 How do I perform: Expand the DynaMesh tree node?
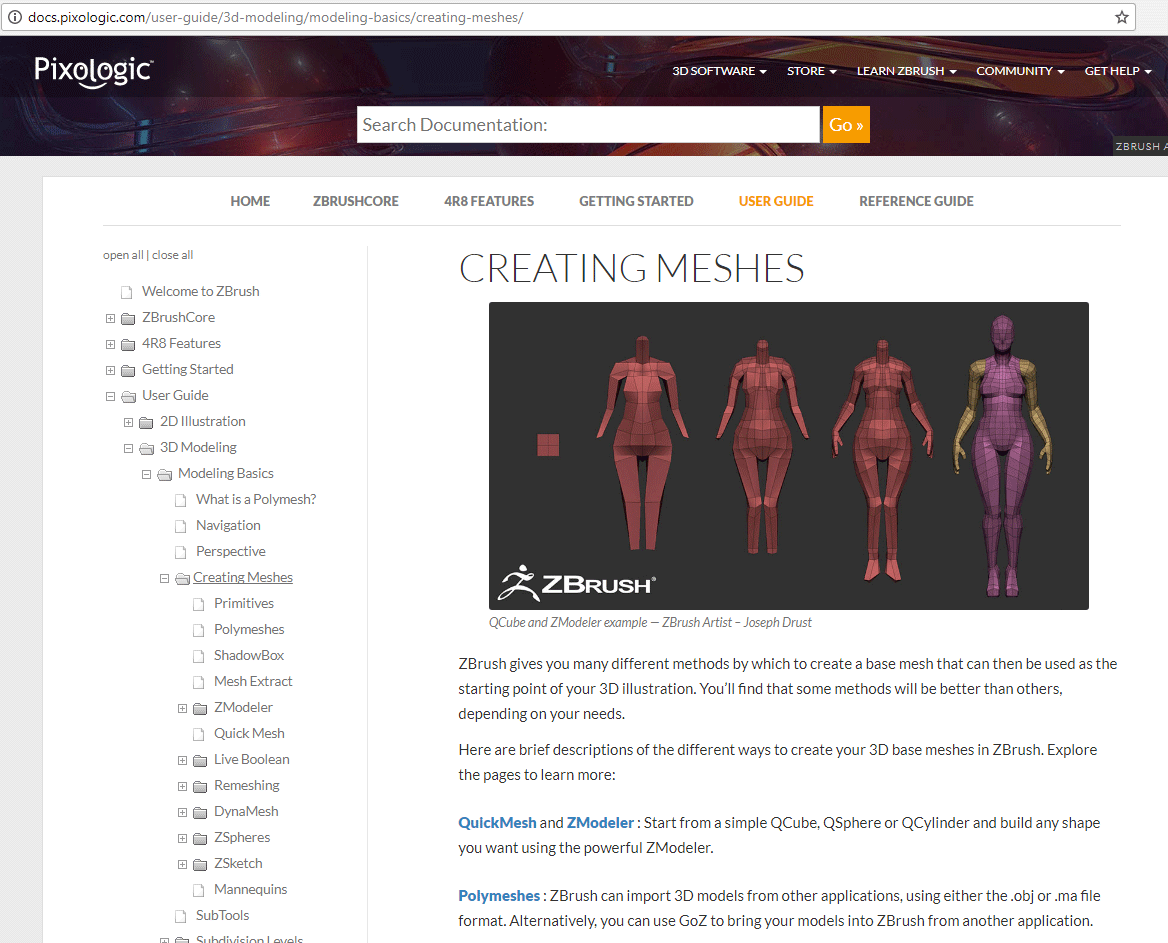click(182, 813)
